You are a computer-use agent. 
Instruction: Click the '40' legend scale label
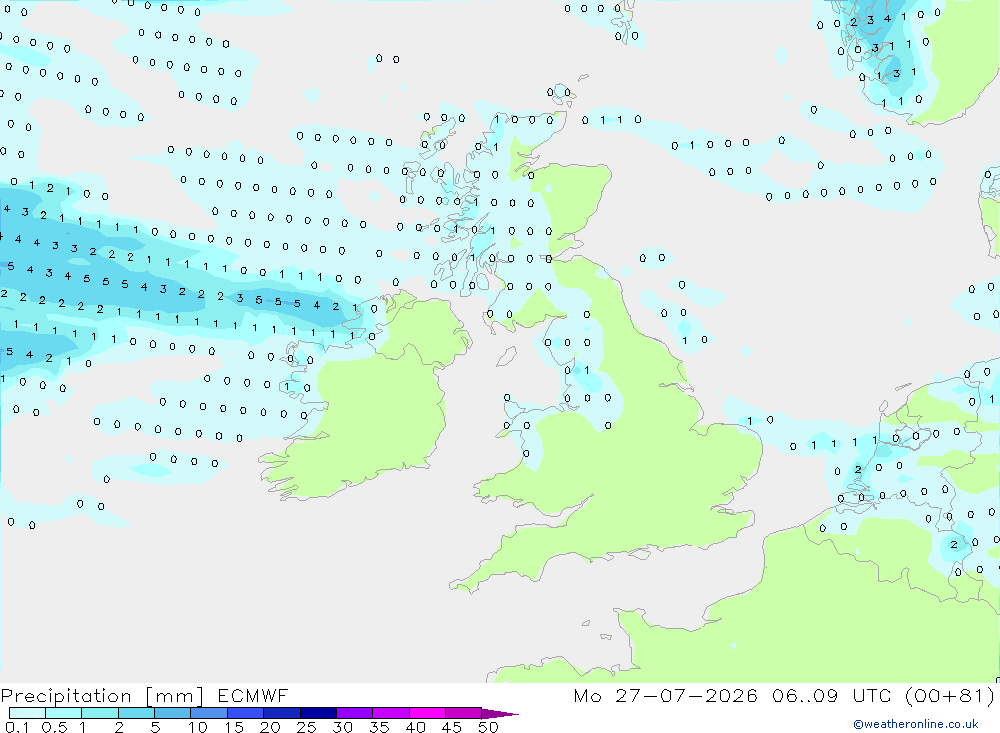415,727
